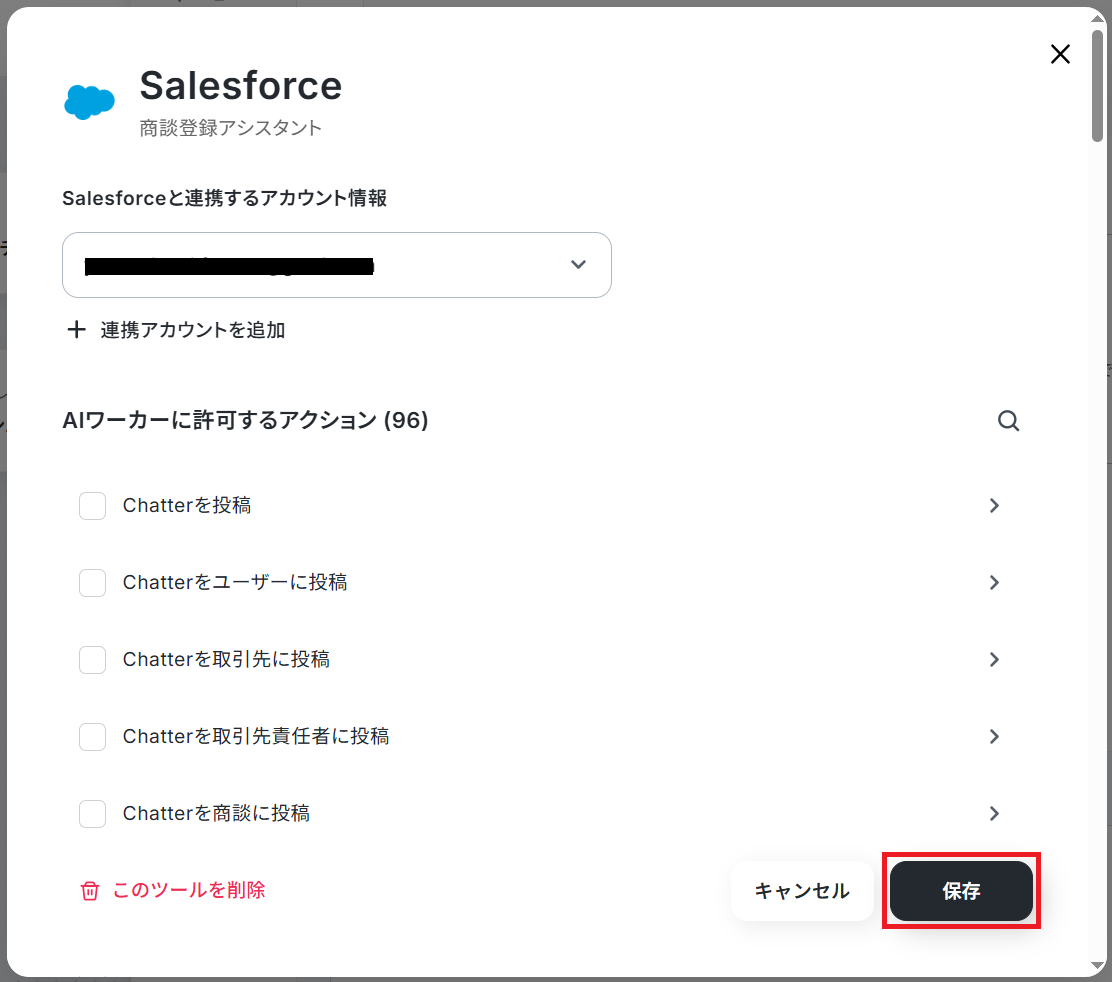Viewport: 1112px width, 982px height.
Task: Show Chatterを商談に投稿 details chevron
Action: tap(994, 813)
